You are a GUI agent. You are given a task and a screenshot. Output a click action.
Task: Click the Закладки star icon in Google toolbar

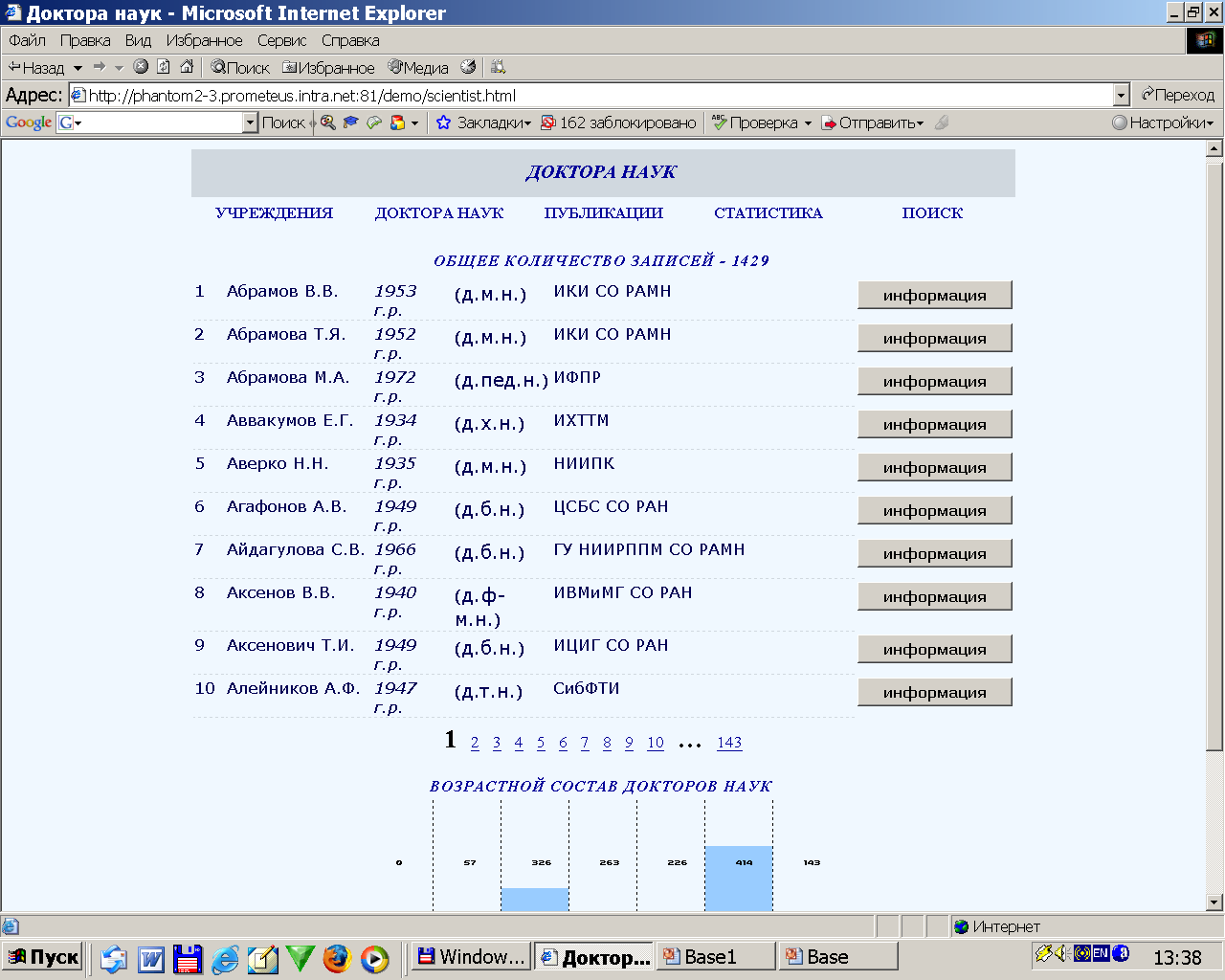443,122
